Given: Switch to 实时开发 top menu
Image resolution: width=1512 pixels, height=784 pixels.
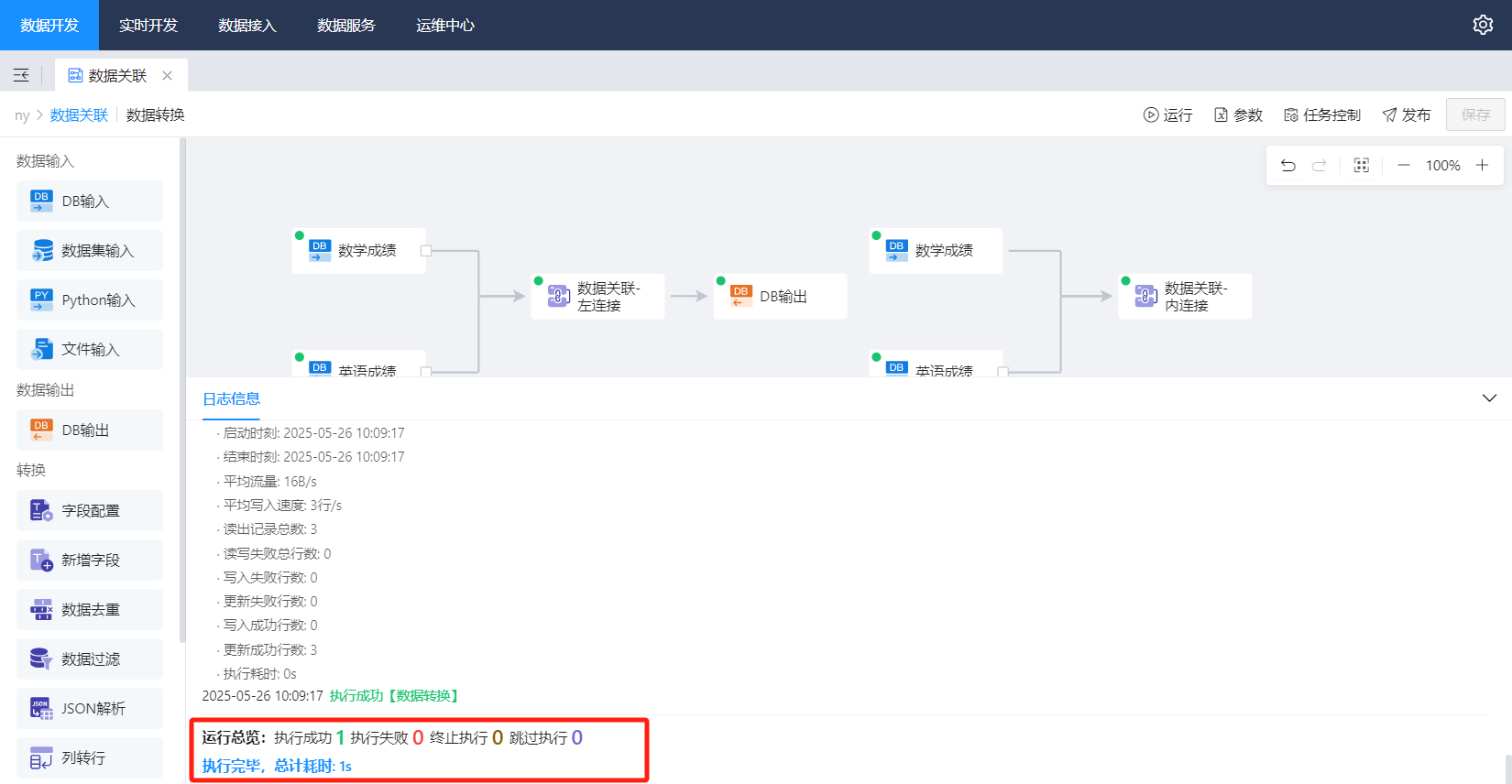Looking at the screenshot, I should point(148,26).
